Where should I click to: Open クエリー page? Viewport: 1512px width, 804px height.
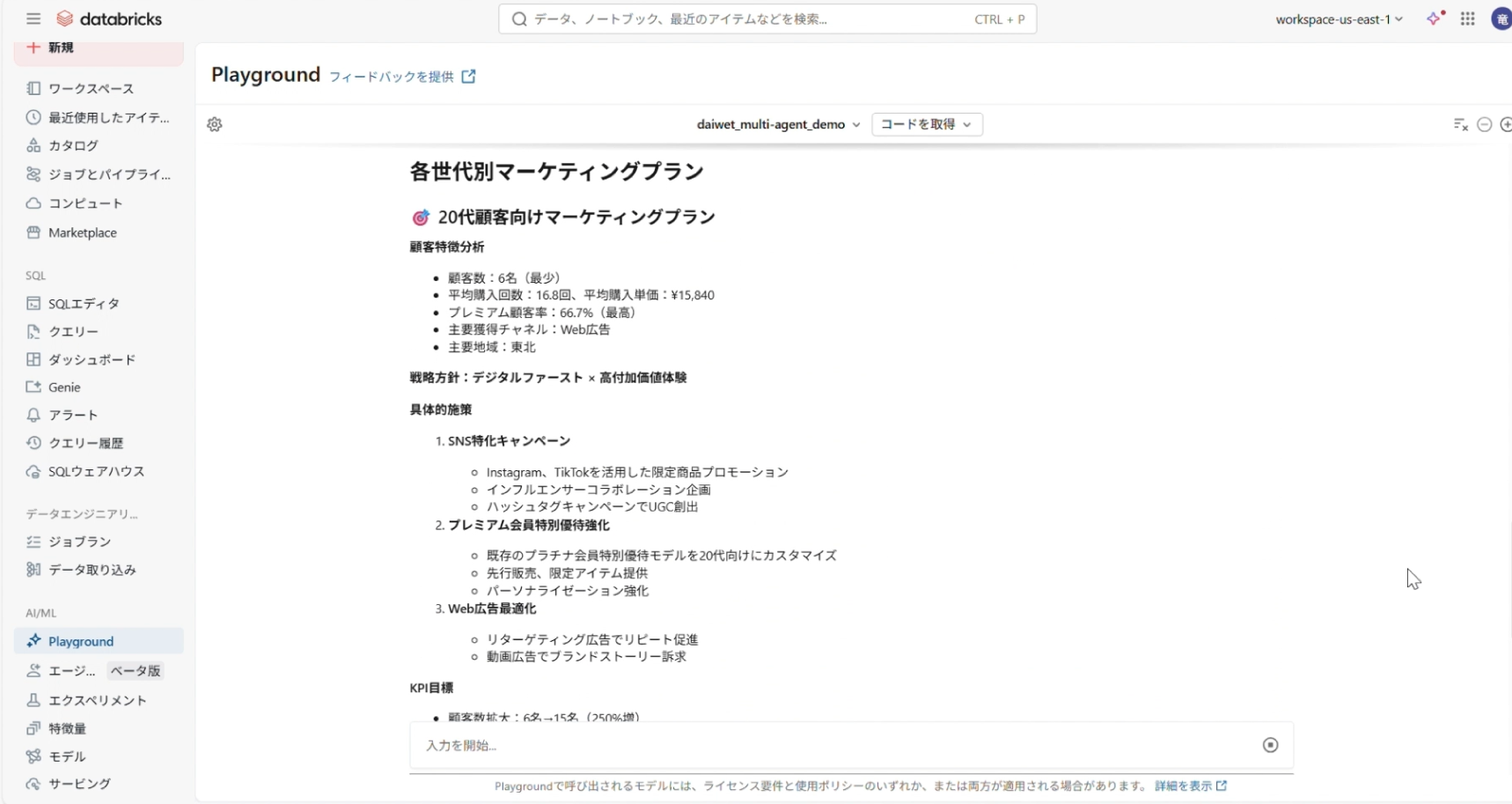(x=73, y=332)
